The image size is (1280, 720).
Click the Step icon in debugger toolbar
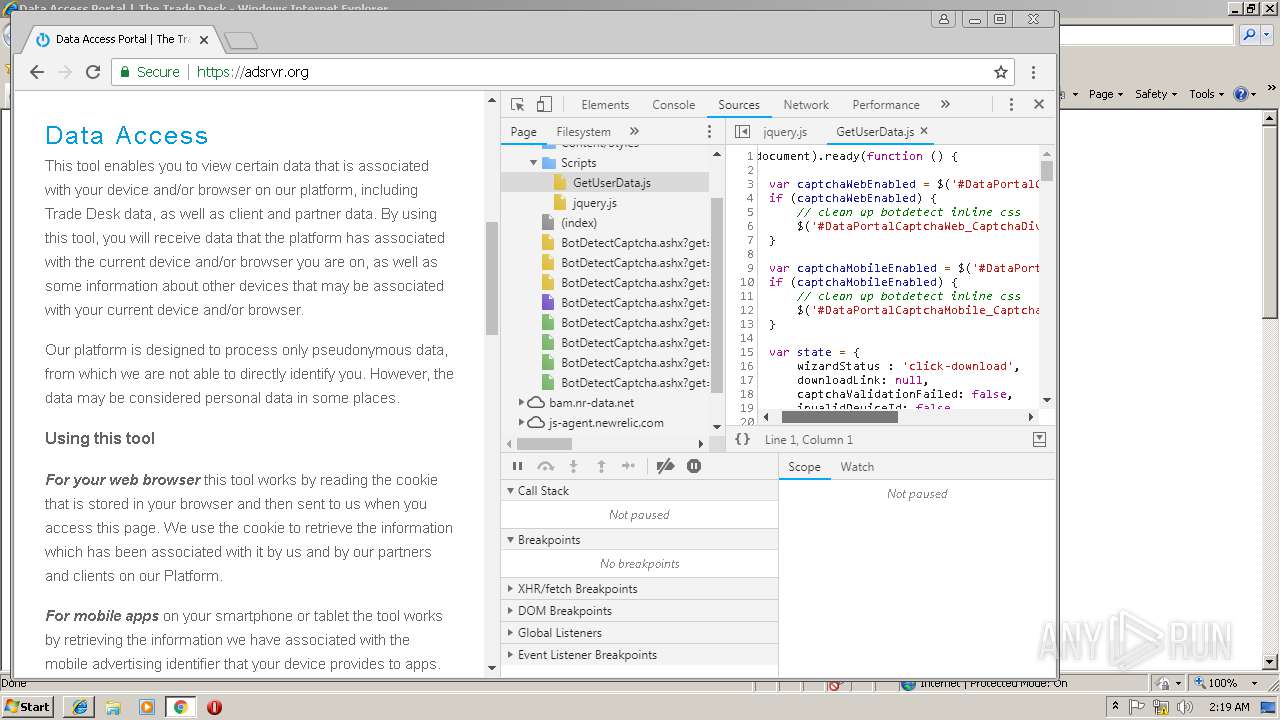(628, 466)
